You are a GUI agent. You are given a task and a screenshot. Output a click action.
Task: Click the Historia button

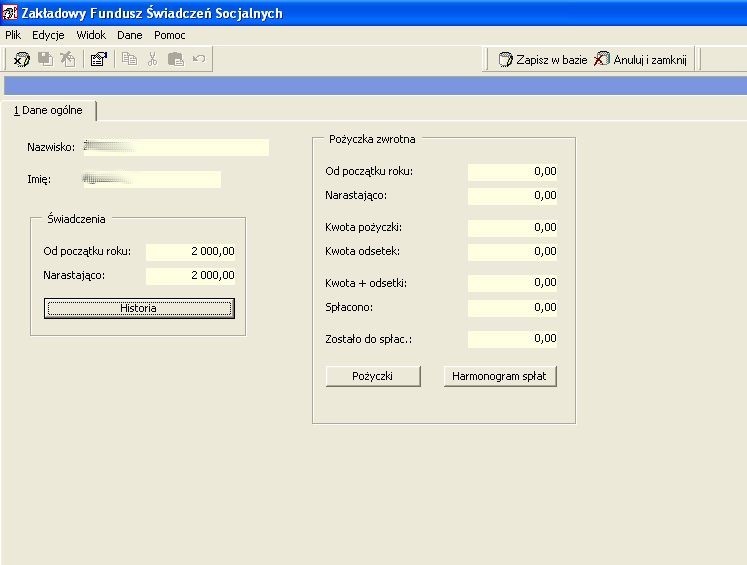click(139, 308)
